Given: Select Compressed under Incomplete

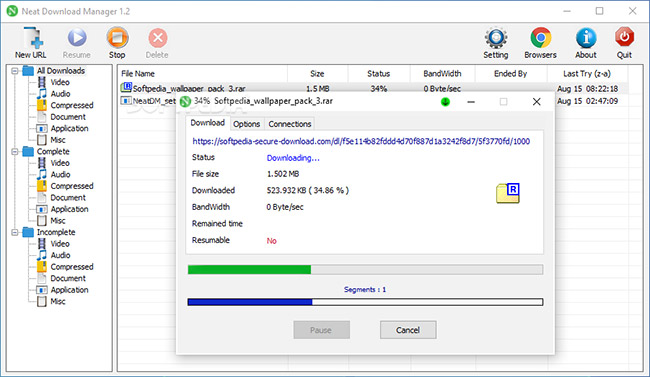Looking at the screenshot, I should click(x=72, y=267).
